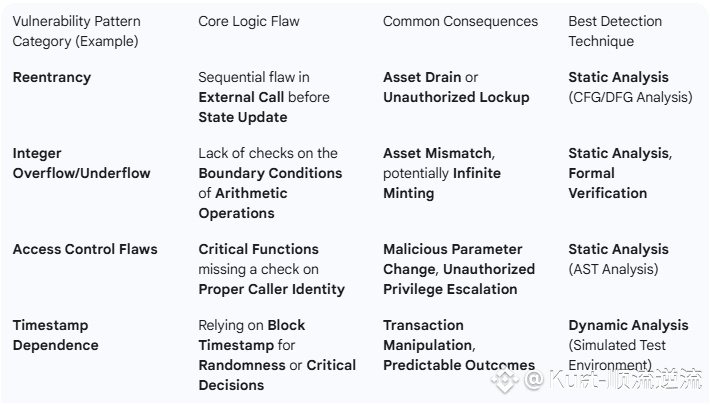Click the Best Detection Technique column header

tap(615, 31)
